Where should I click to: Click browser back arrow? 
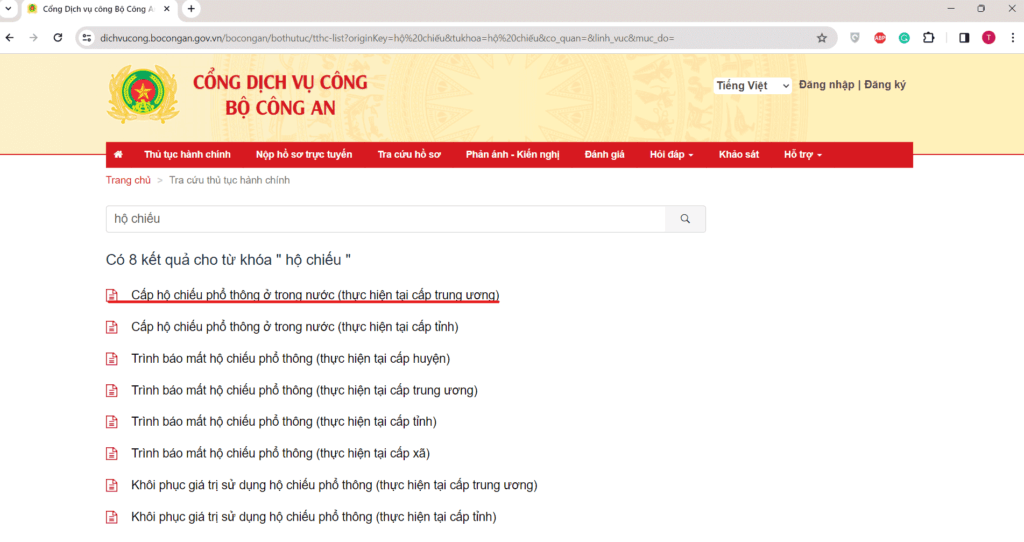tap(10, 38)
